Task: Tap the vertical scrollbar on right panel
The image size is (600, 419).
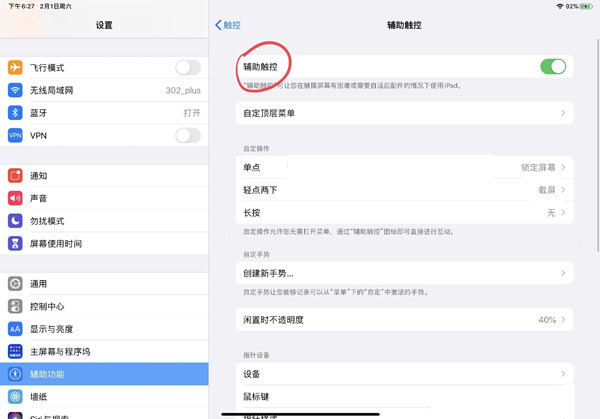Action: pos(598,145)
